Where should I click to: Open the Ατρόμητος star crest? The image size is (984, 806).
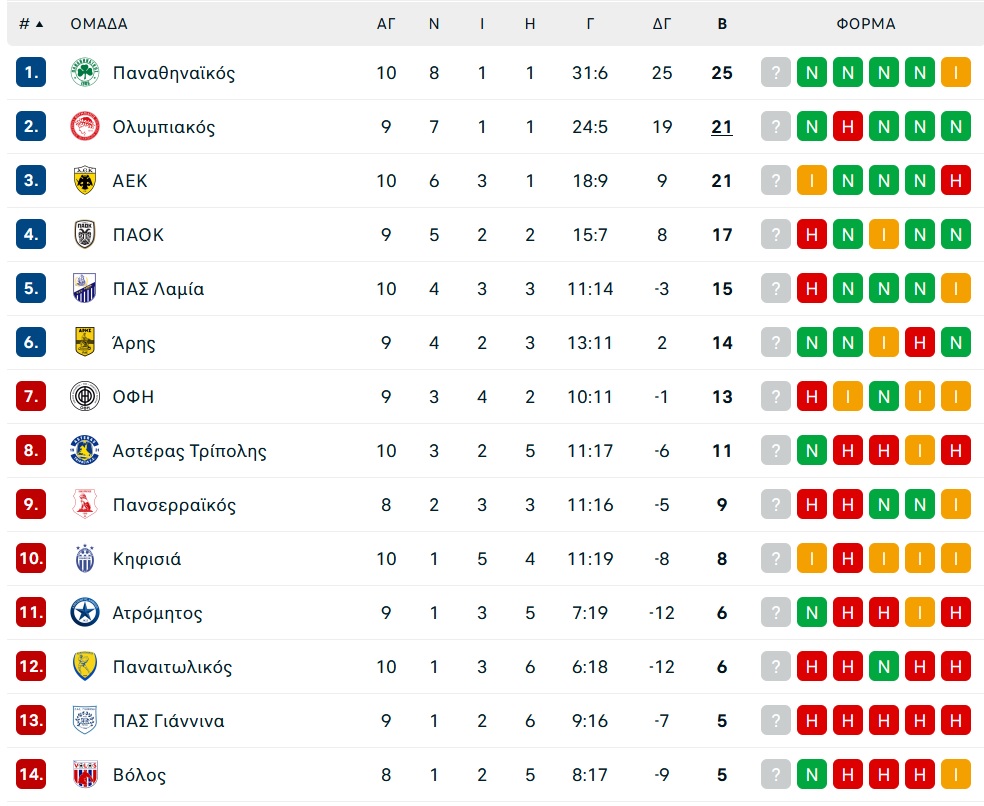click(85, 613)
